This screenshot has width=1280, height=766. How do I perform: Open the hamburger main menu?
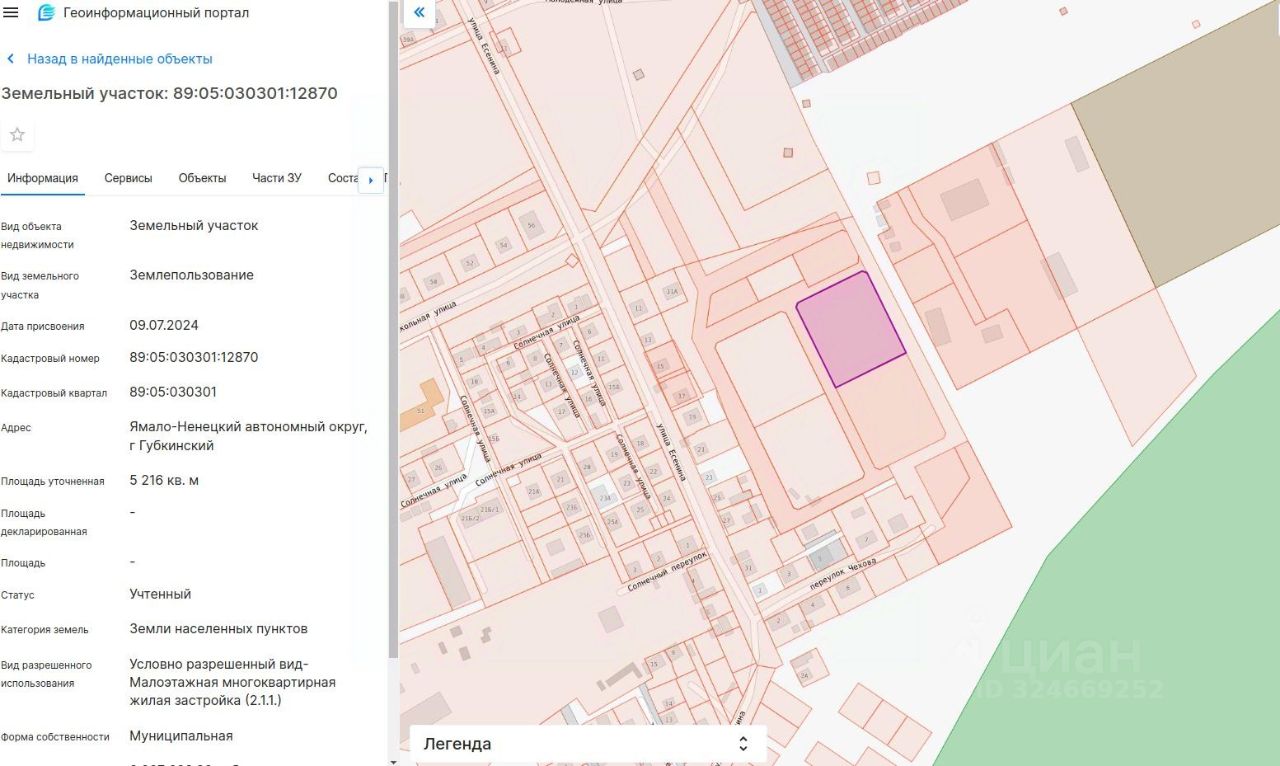(x=11, y=13)
